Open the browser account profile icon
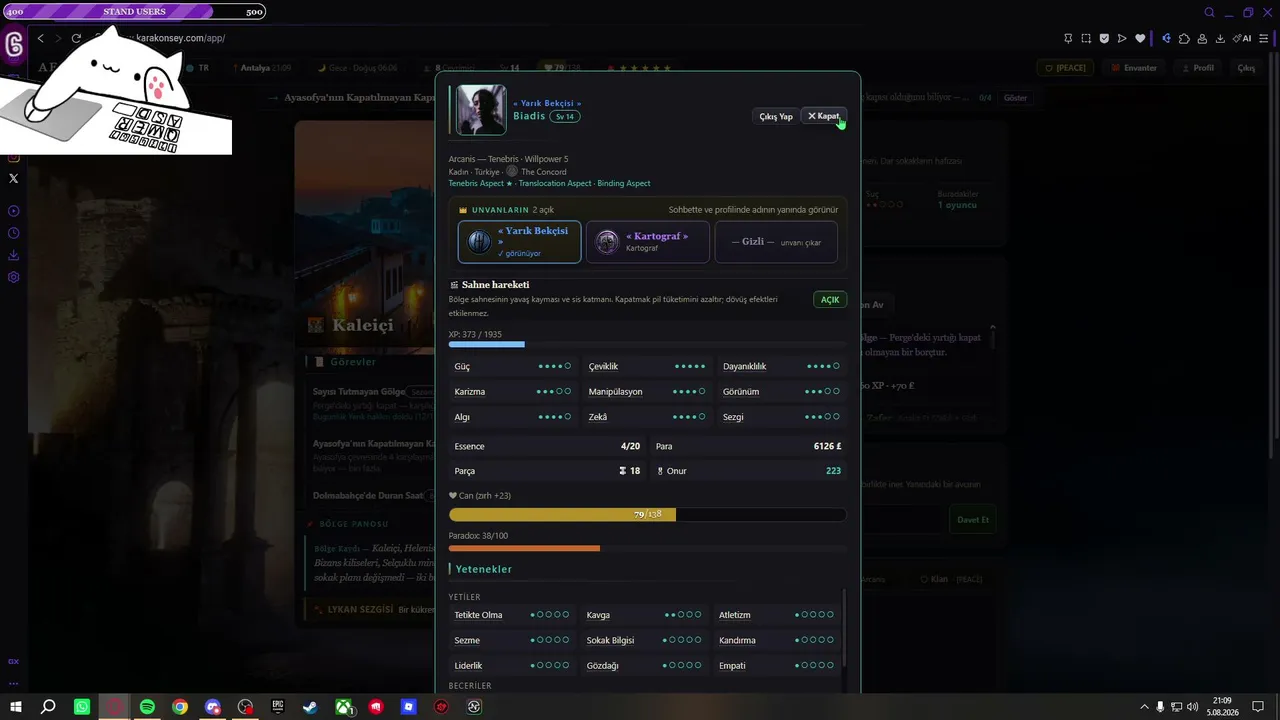 pyautogui.click(x=1202, y=38)
